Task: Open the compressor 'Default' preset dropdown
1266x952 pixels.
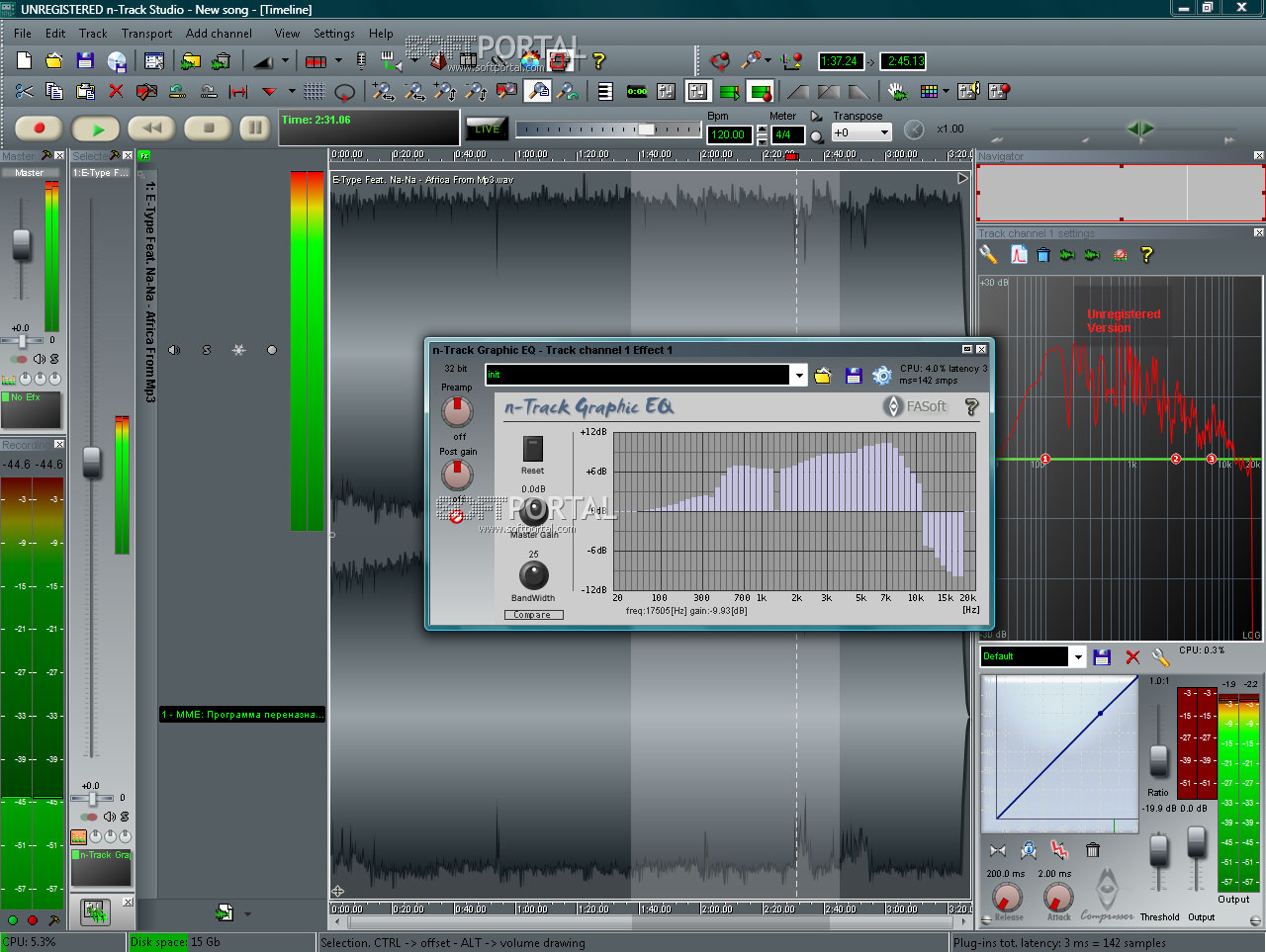Action: (x=1077, y=657)
